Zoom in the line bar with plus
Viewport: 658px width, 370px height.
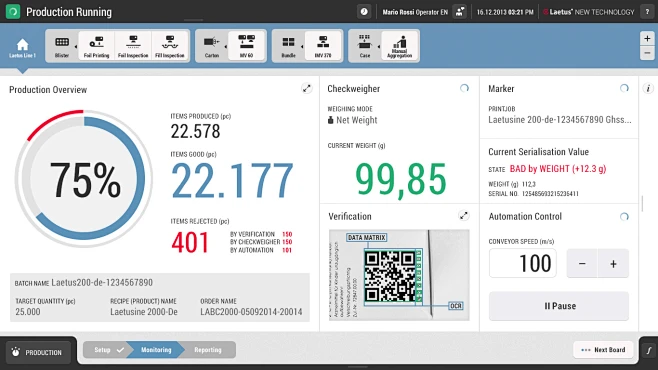[x=647, y=38]
